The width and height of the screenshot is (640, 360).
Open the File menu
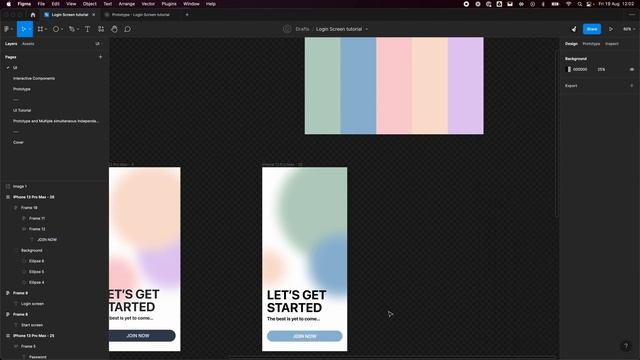pos(41,4)
